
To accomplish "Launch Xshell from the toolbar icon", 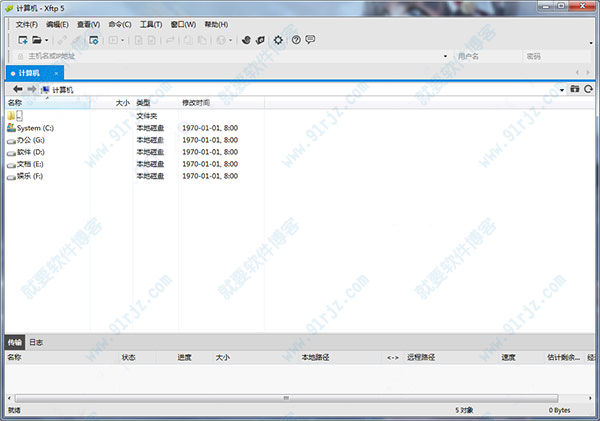I will (x=244, y=39).
